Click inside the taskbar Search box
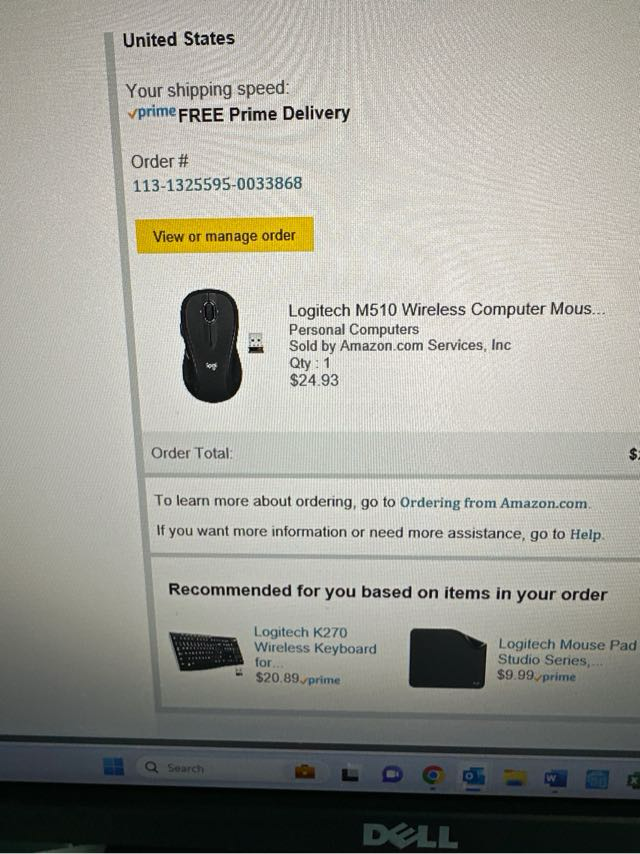 210,768
